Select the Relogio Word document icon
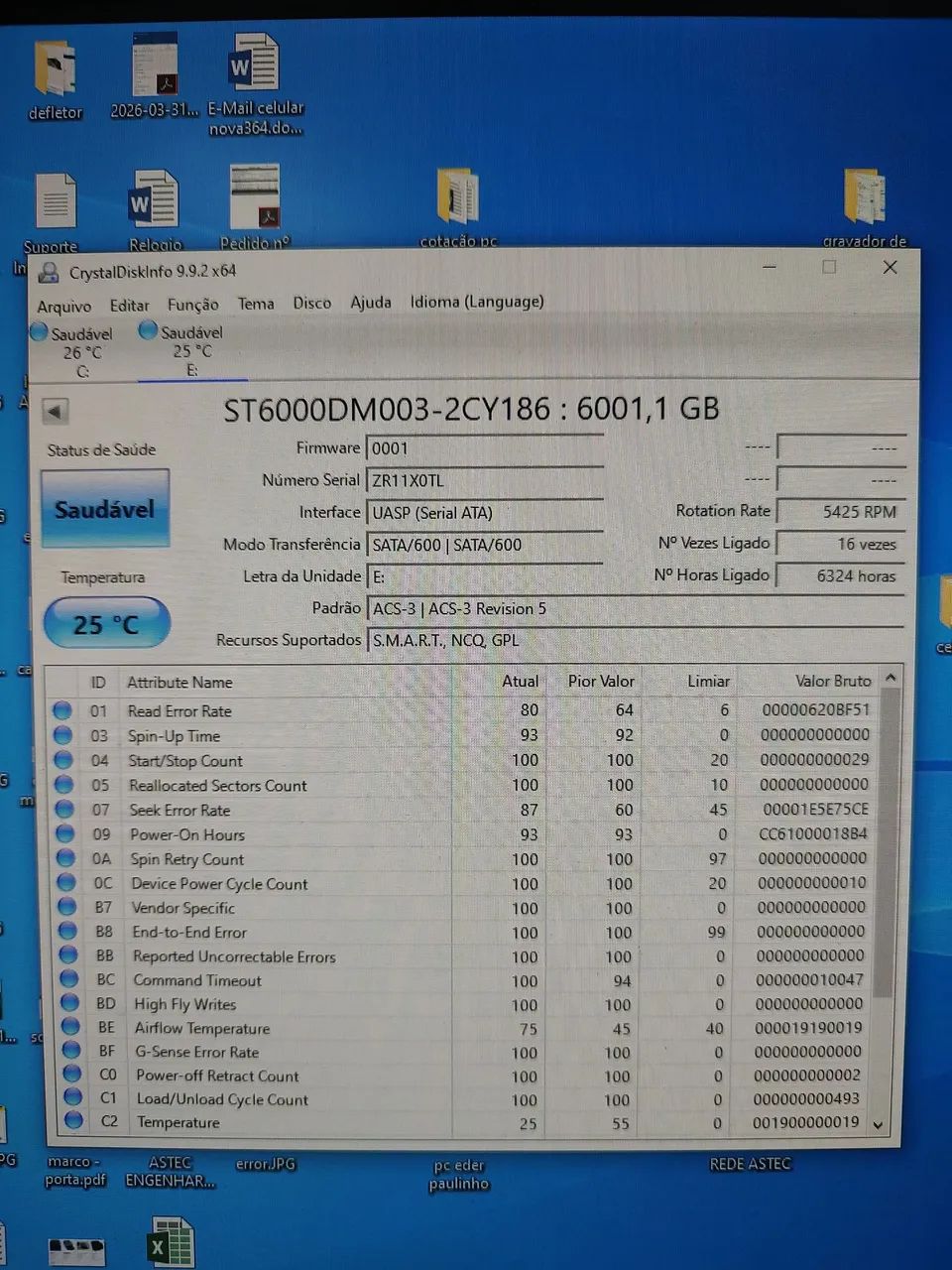This screenshot has width=952, height=1270. pos(155,210)
